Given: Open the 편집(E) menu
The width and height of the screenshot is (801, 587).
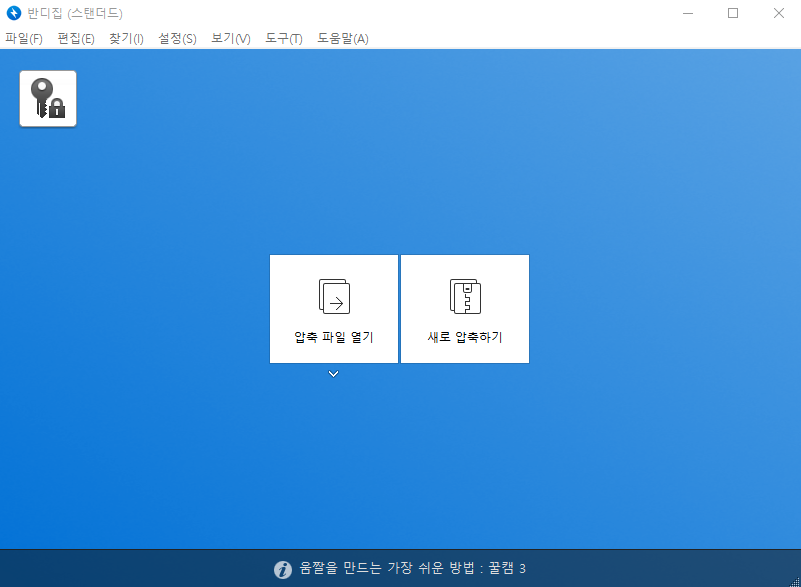Looking at the screenshot, I should [76, 39].
